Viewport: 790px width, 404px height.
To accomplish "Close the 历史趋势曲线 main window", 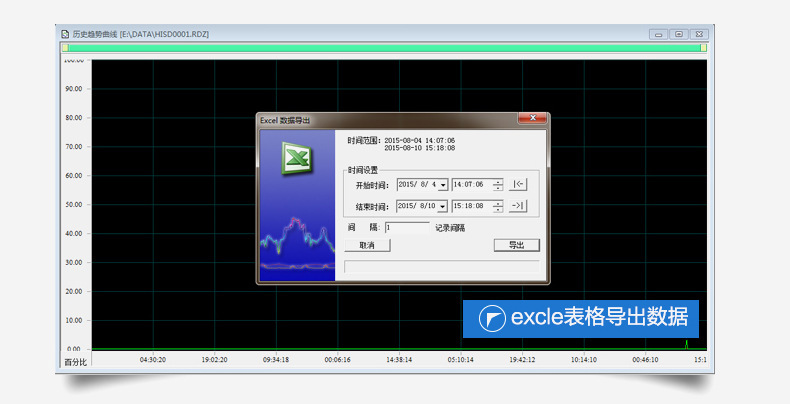I will pos(699,34).
